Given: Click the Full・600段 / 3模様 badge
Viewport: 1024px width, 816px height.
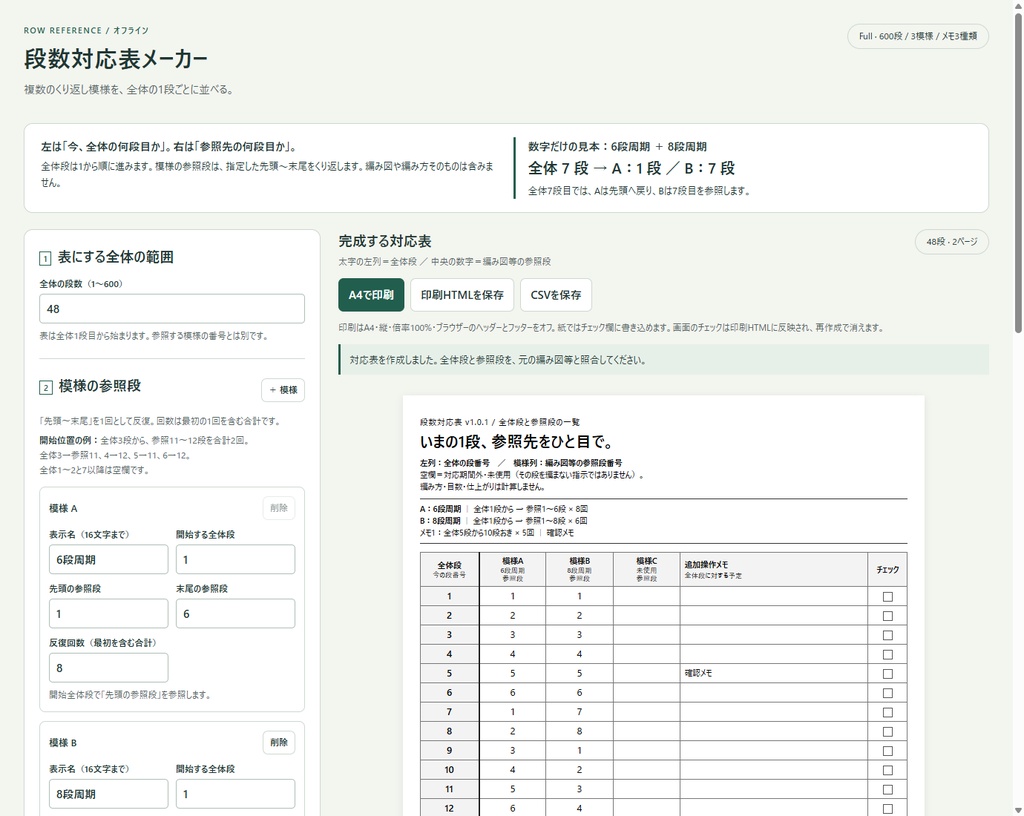Looking at the screenshot, I should (918, 37).
